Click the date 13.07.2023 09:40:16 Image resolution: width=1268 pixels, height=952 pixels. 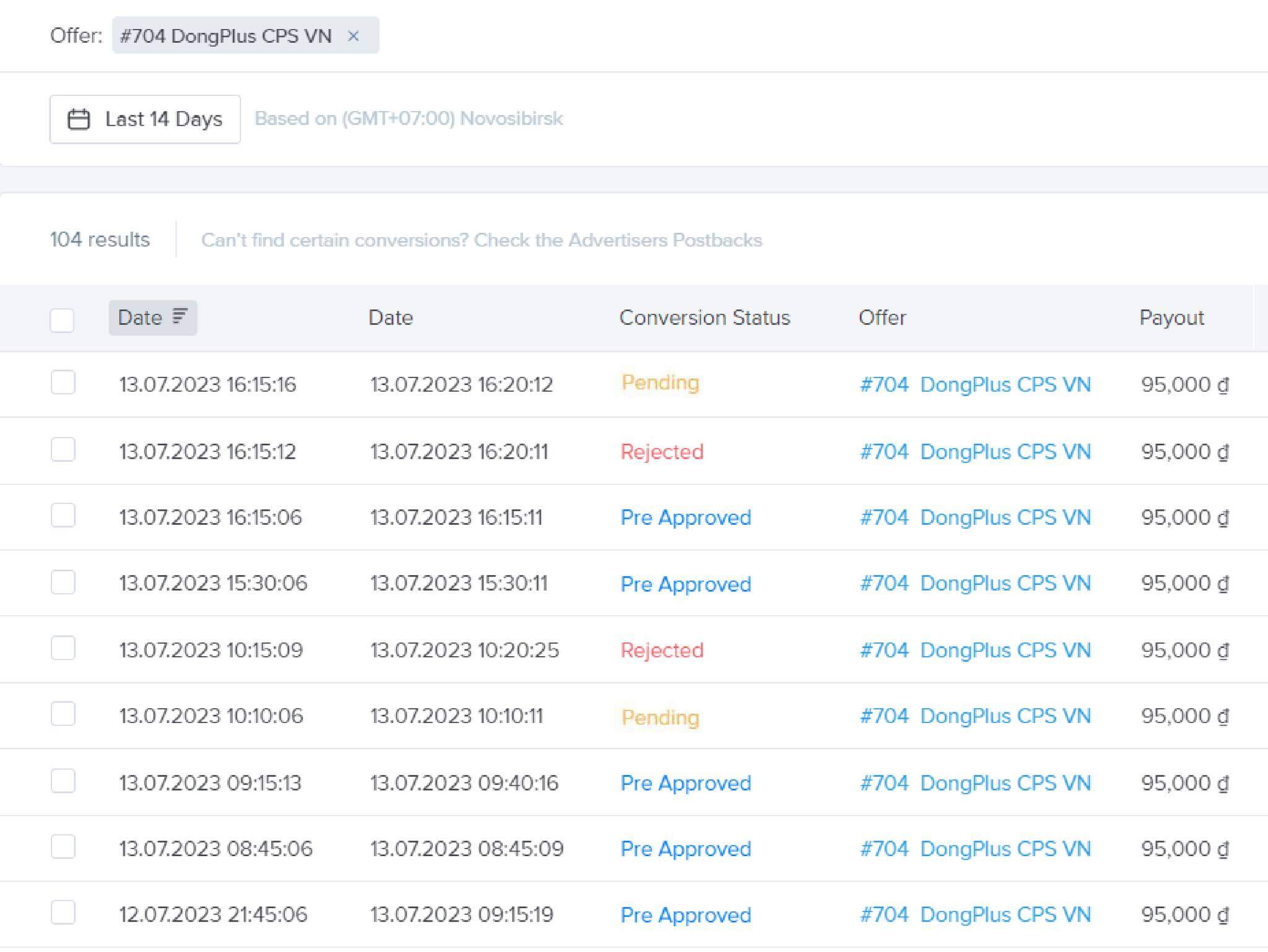pyautogui.click(x=464, y=783)
